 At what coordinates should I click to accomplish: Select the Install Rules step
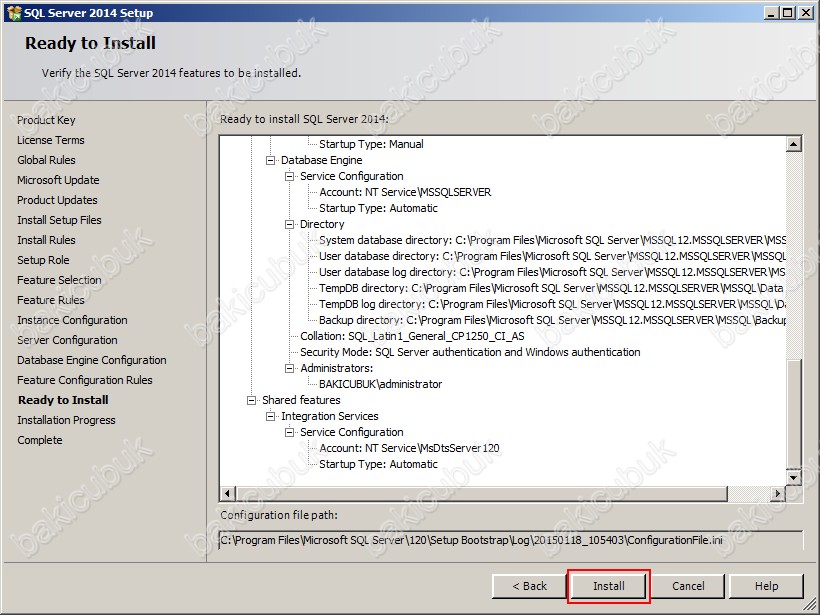[46, 240]
